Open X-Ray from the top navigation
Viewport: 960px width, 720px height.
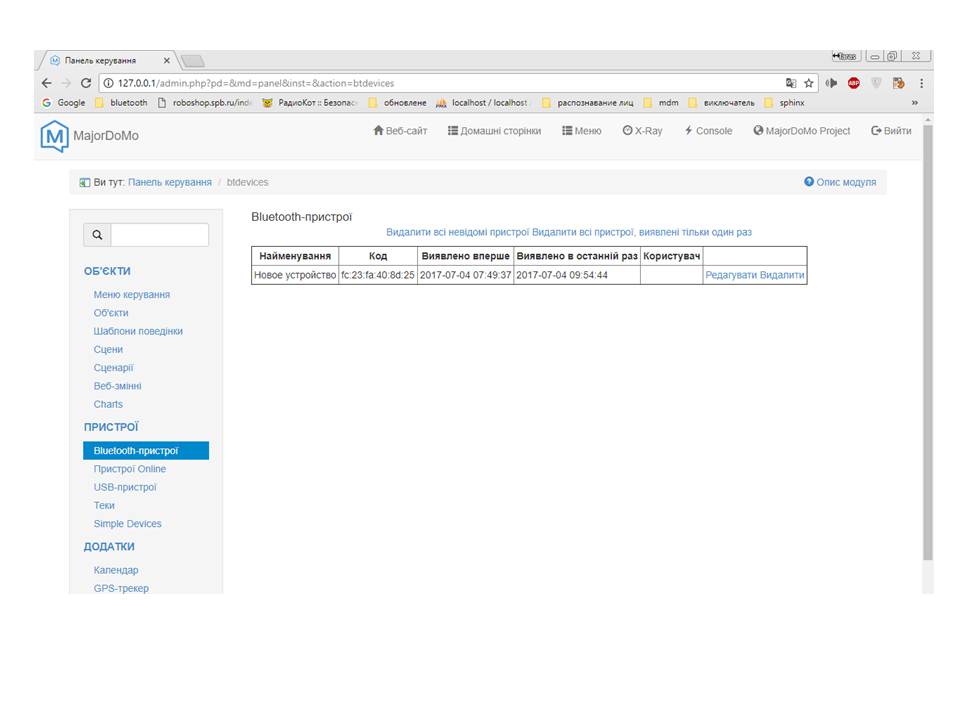coord(642,130)
